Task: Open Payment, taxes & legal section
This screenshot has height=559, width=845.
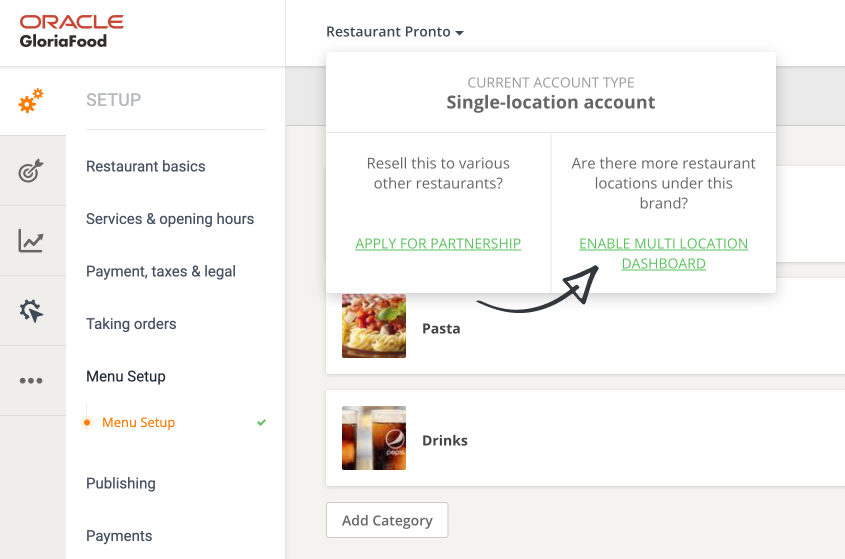Action: pos(161,271)
